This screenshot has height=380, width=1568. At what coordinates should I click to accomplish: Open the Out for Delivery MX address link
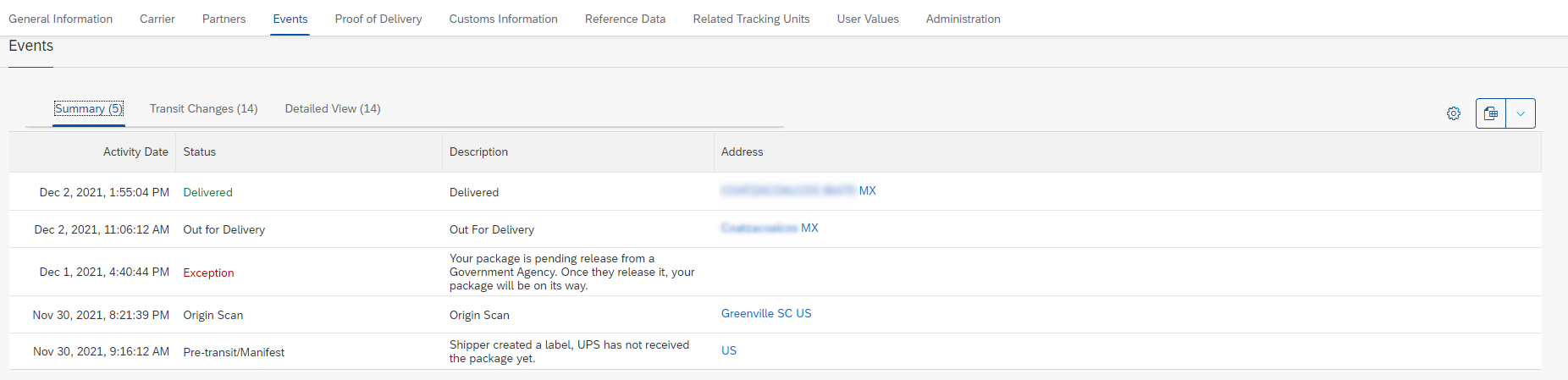pyautogui.click(x=770, y=228)
